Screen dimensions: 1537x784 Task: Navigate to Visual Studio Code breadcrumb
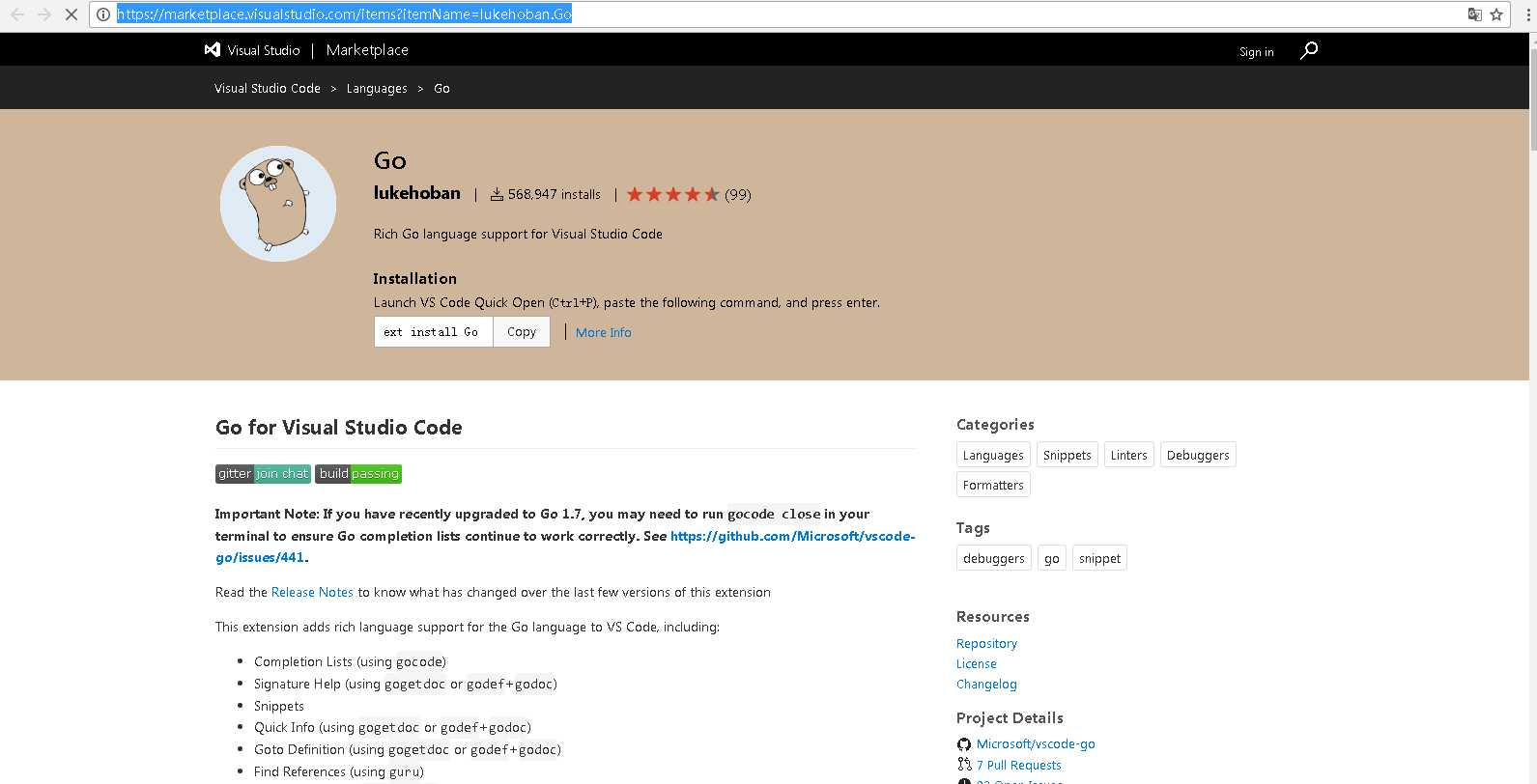[x=268, y=89]
